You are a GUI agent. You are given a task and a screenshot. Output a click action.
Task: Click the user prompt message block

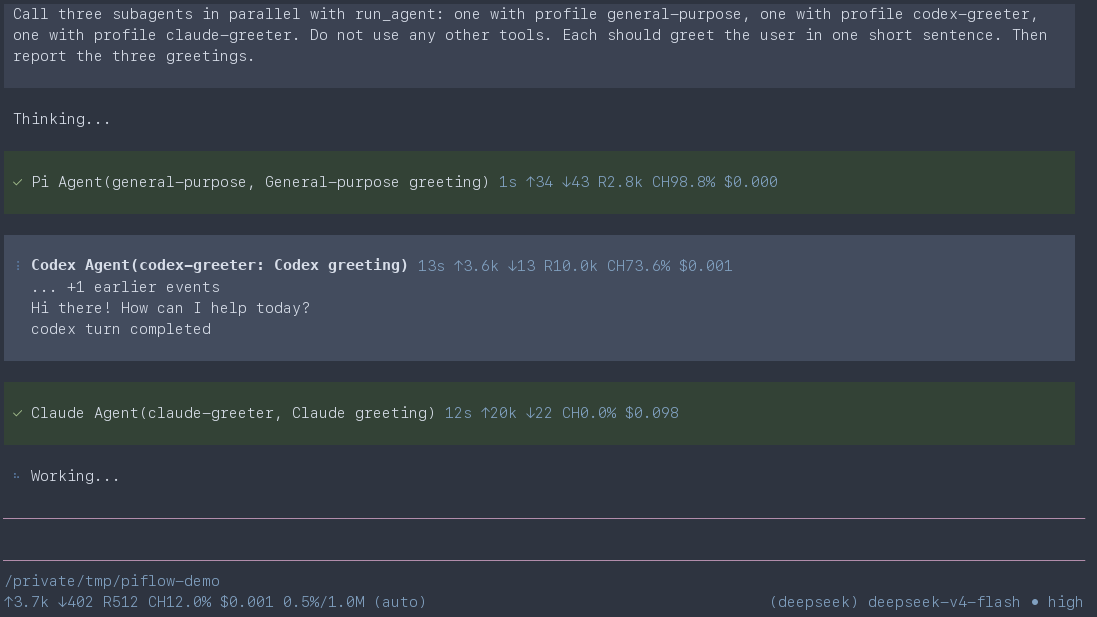(539, 45)
